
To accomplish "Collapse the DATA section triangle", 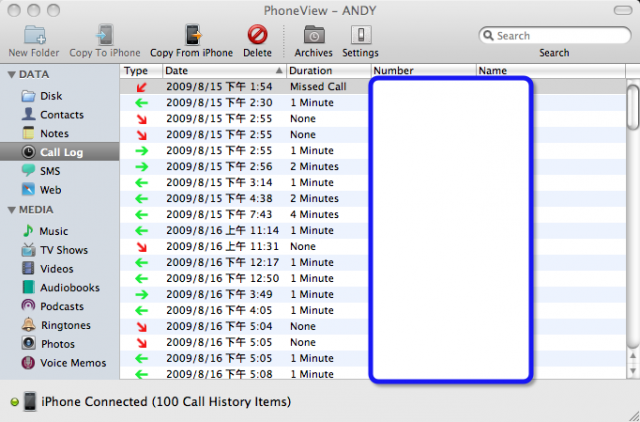I will pos(11,75).
